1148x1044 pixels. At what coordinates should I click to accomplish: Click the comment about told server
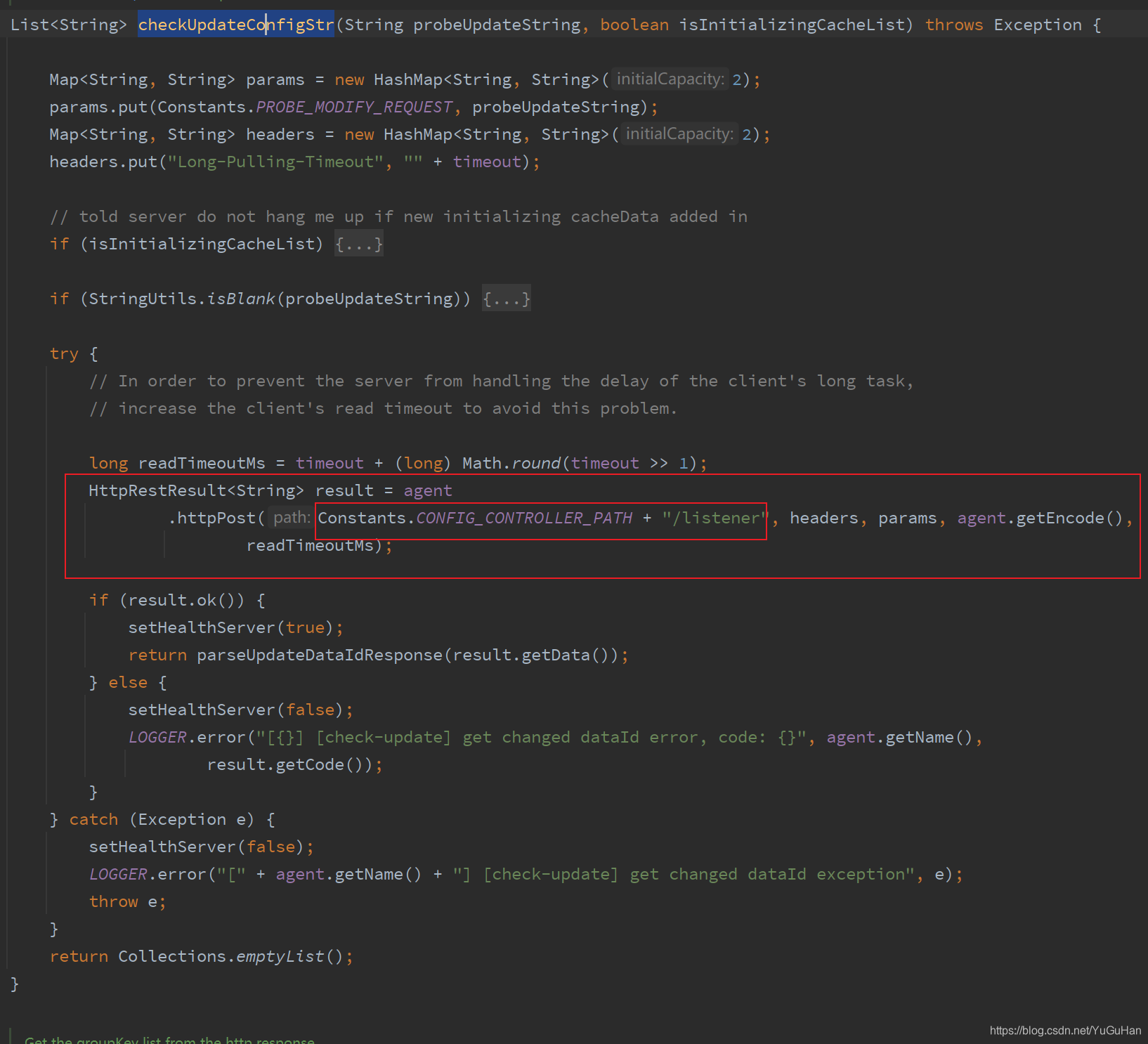click(x=398, y=216)
